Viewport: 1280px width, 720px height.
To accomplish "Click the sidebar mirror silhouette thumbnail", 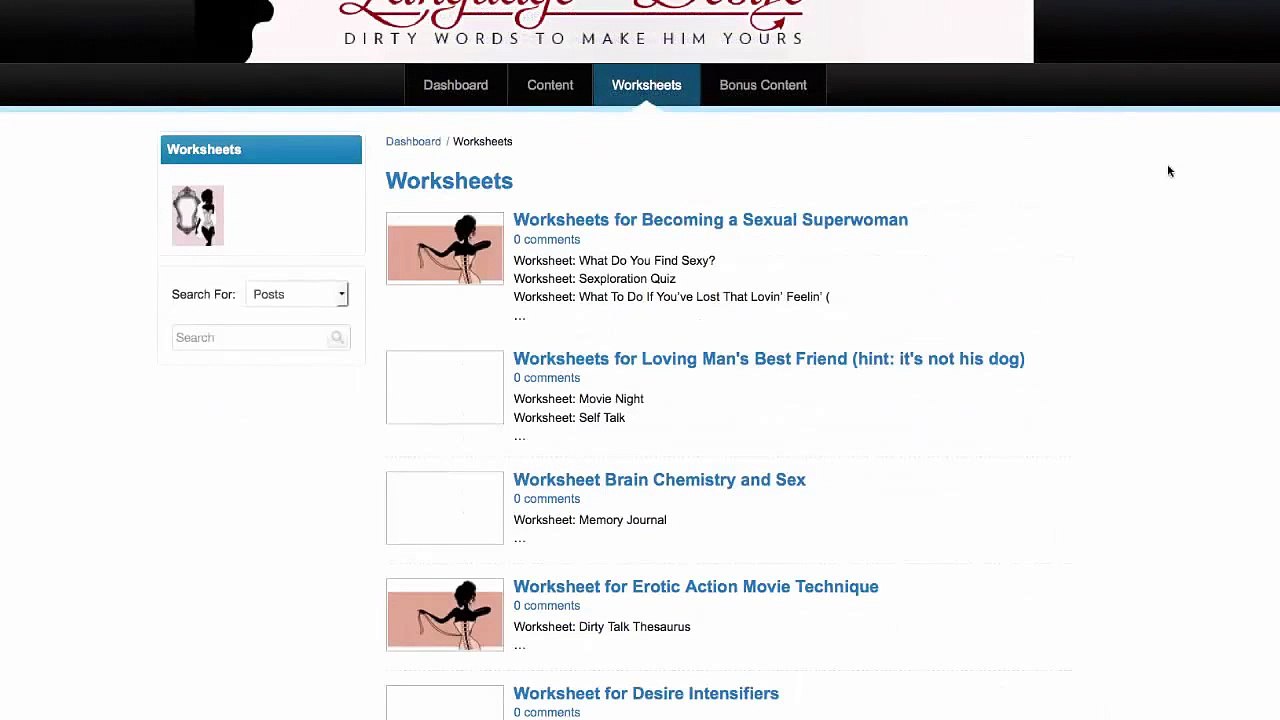I will point(198,215).
